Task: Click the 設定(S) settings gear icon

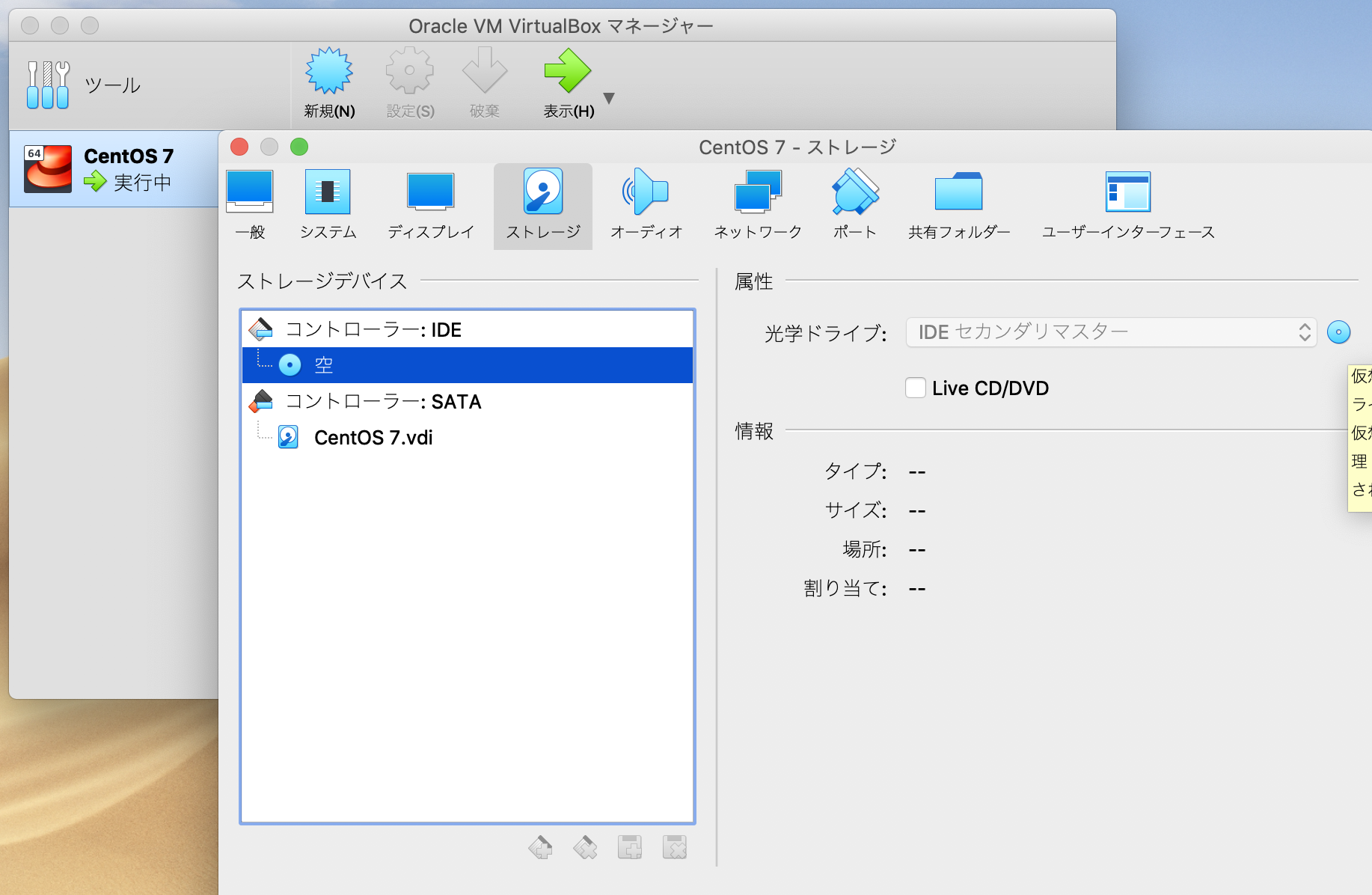Action: (x=409, y=70)
